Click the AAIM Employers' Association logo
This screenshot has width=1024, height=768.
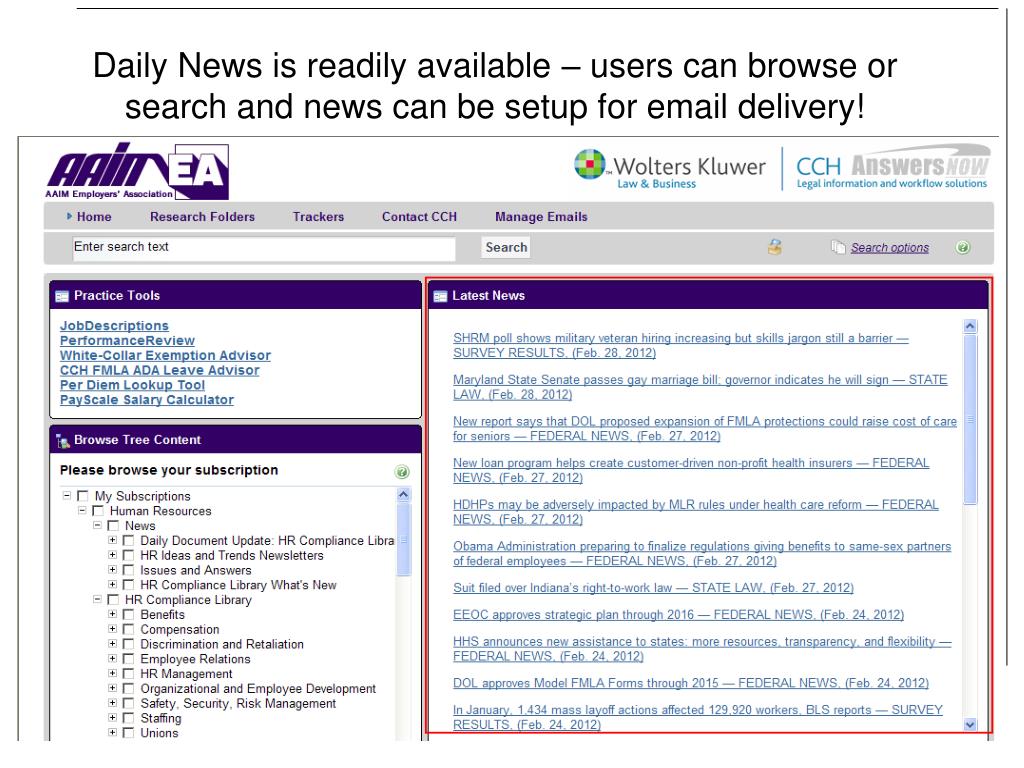(x=137, y=171)
